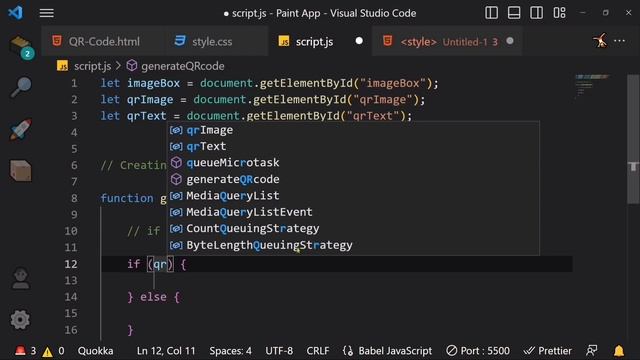Click the dancing figure icon in editor toolbar
The image size is (640, 360).
click(x=600, y=40)
